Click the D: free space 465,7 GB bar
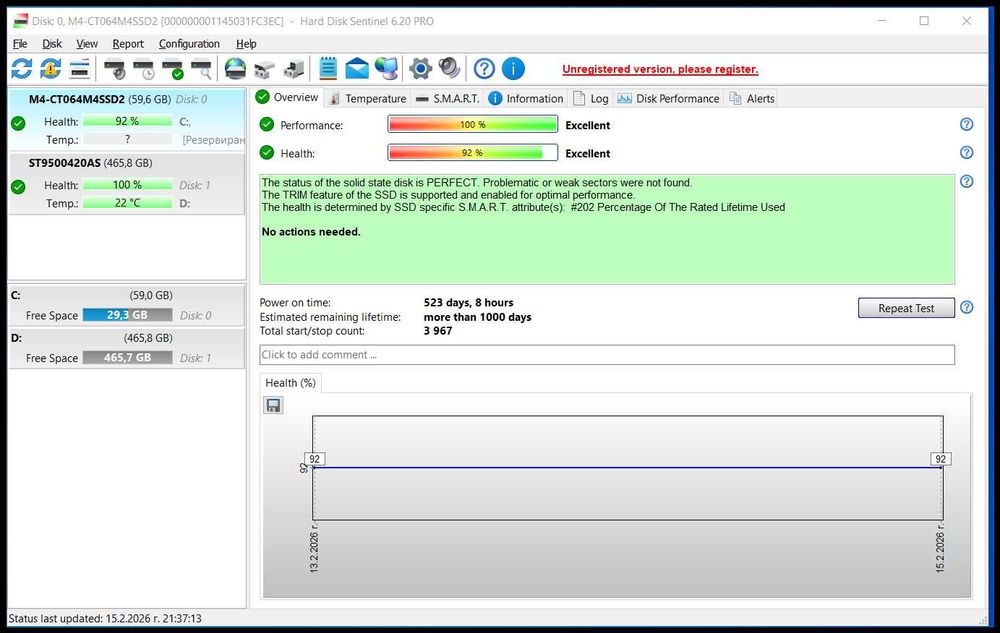Screen dimensions: 1000x633 tap(128, 358)
